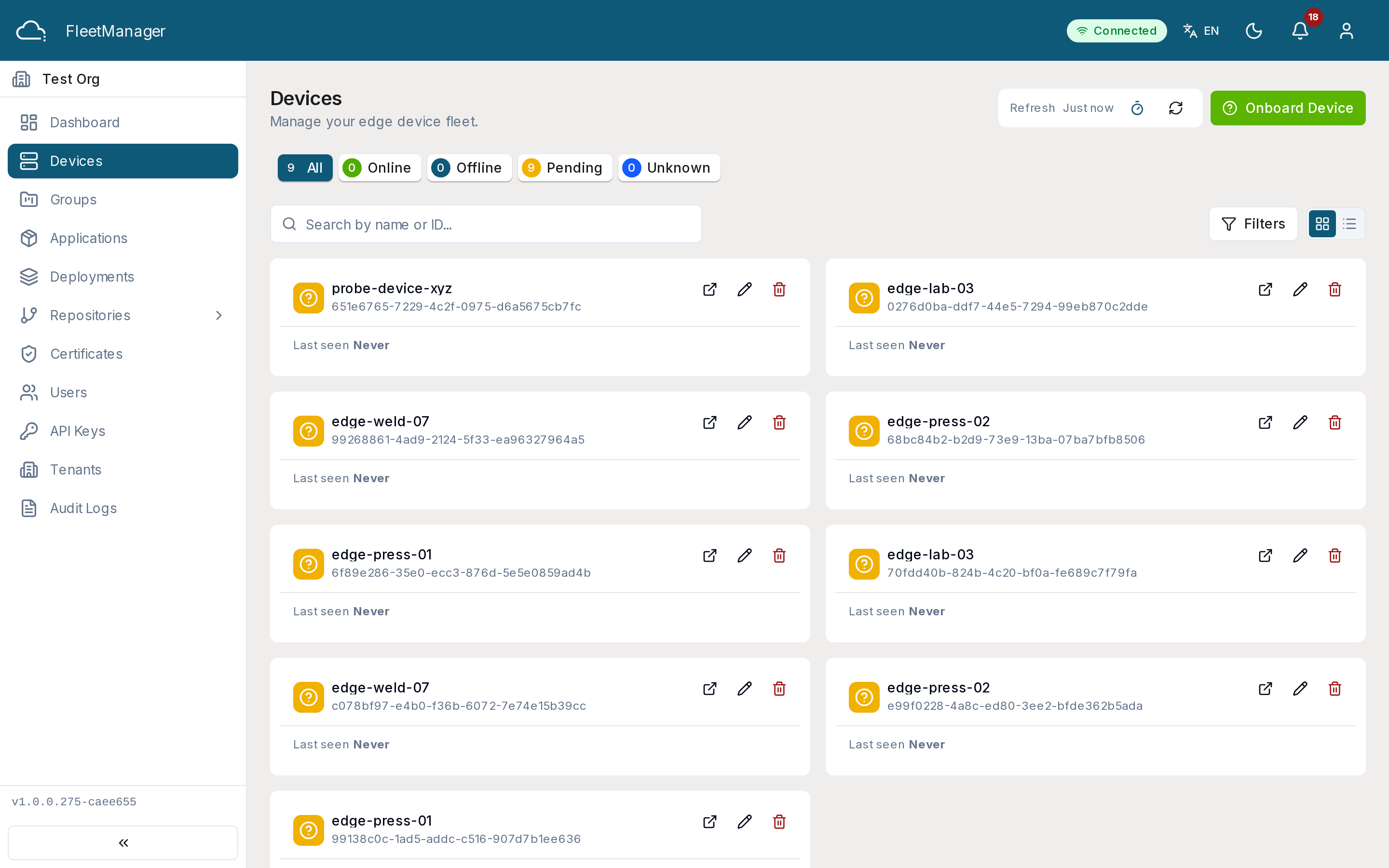Edit edge-press-02 with ID 68bc84b2
1389x868 pixels.
tap(1300, 422)
